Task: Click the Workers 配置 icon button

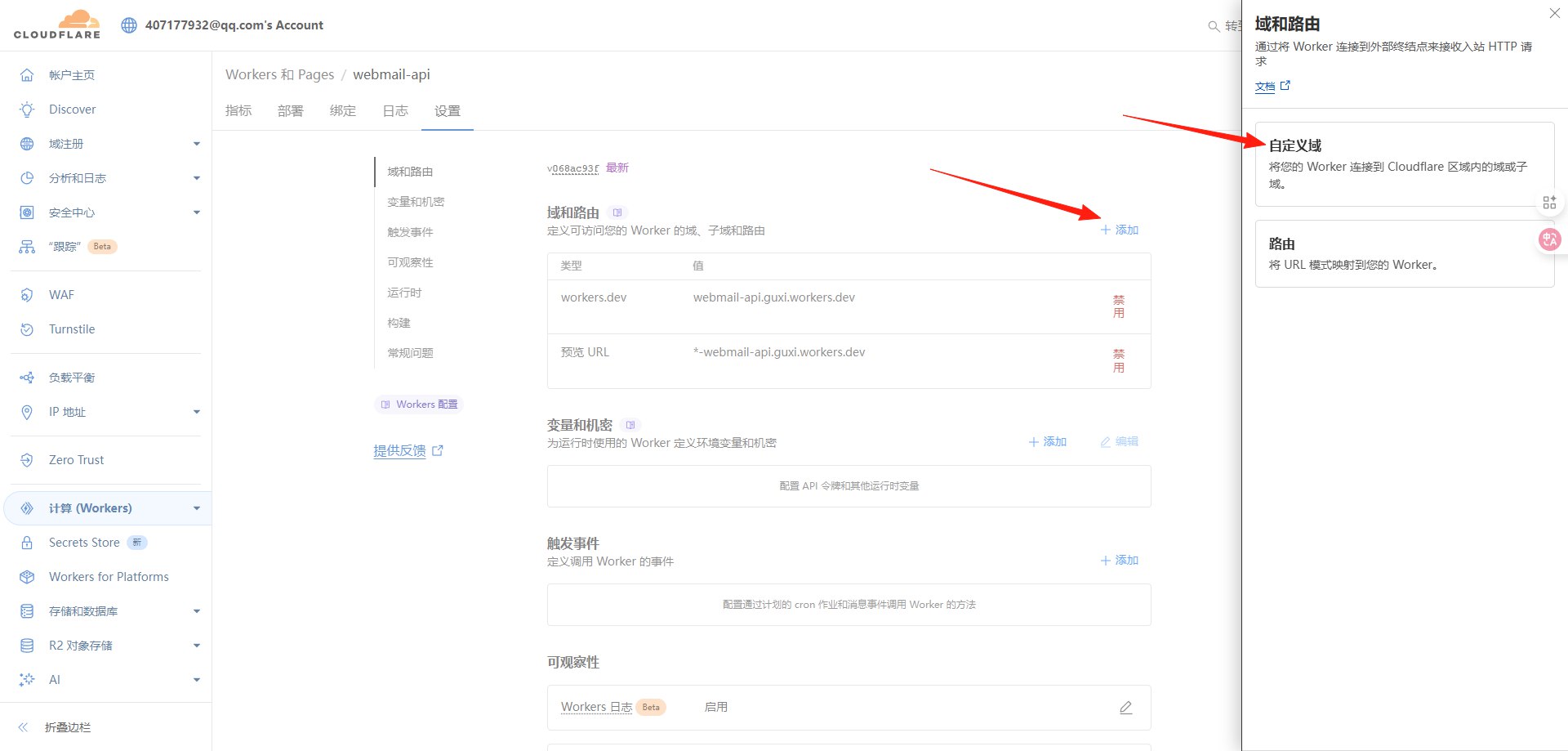Action: [x=418, y=404]
